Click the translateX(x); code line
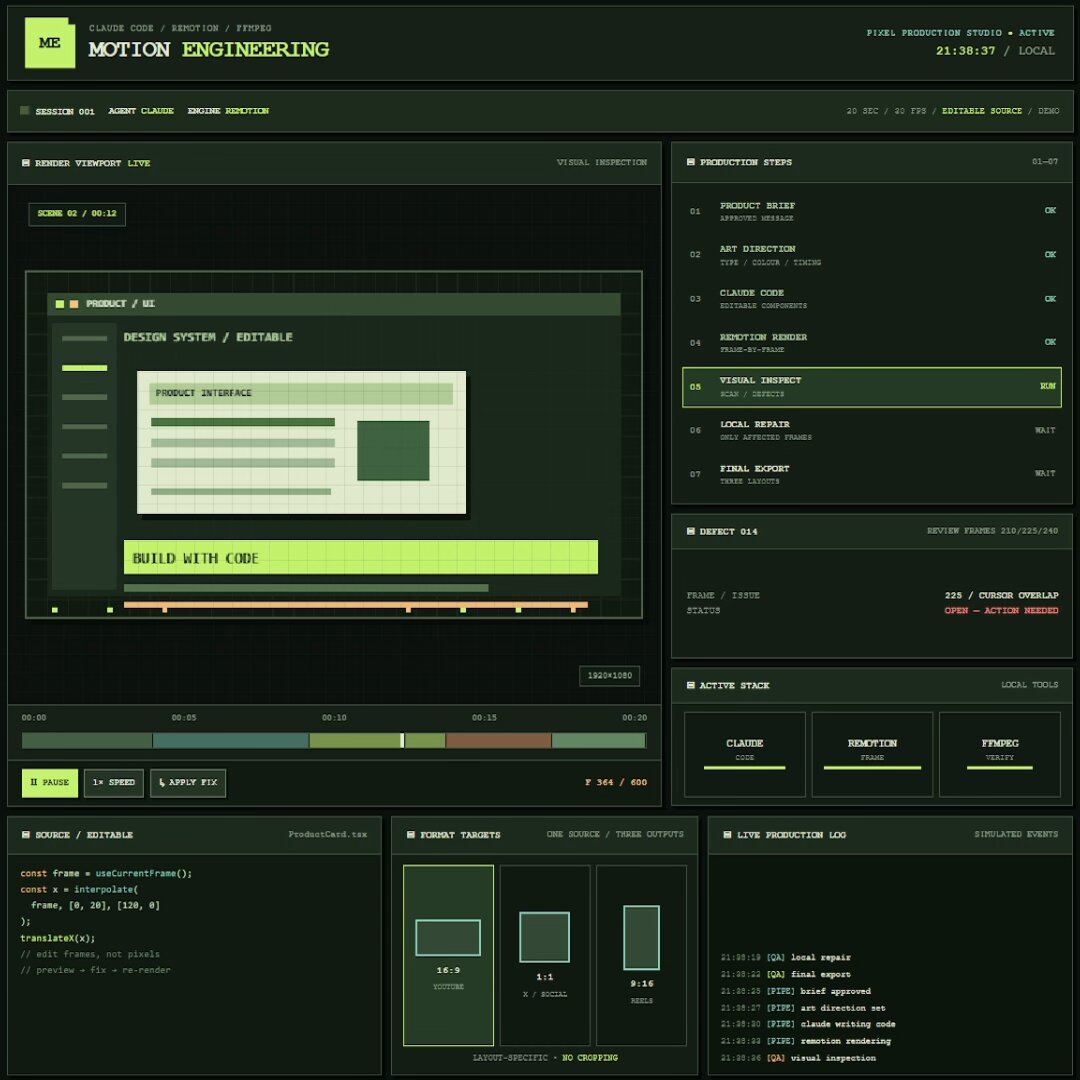Image resolution: width=1080 pixels, height=1080 pixels. [58, 938]
